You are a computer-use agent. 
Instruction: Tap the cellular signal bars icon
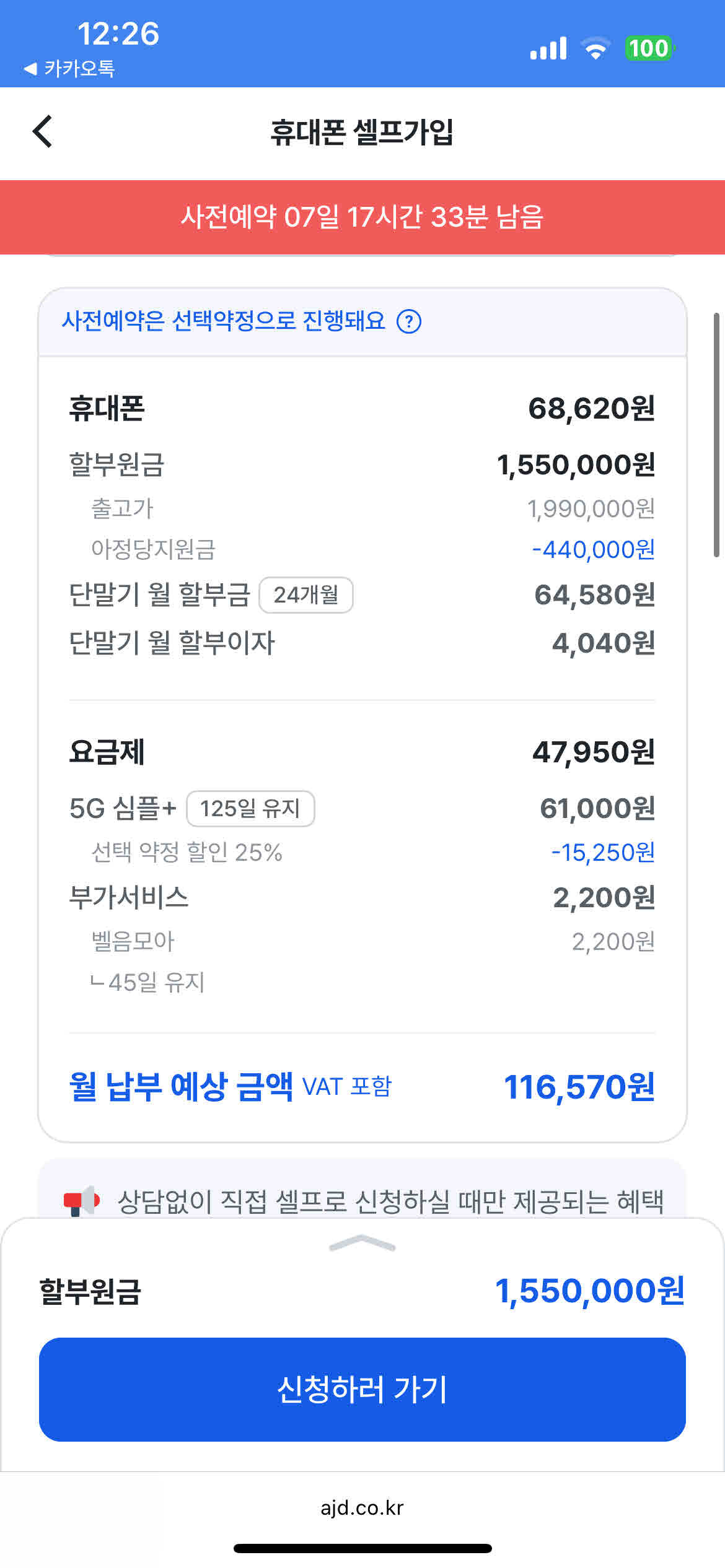(548, 48)
